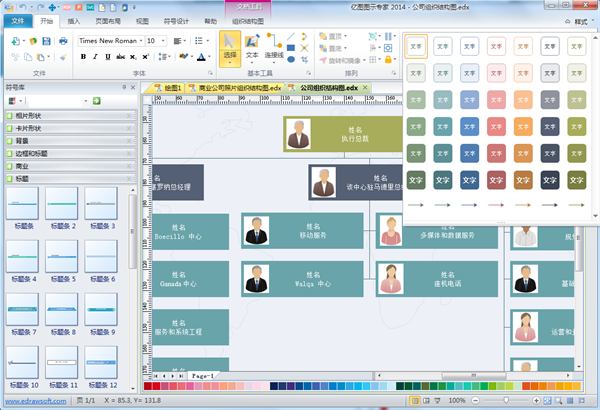Switch to the Insert (插入) ribbon tab
Image resolution: width=600 pixels, height=410 pixels.
[x=74, y=21]
